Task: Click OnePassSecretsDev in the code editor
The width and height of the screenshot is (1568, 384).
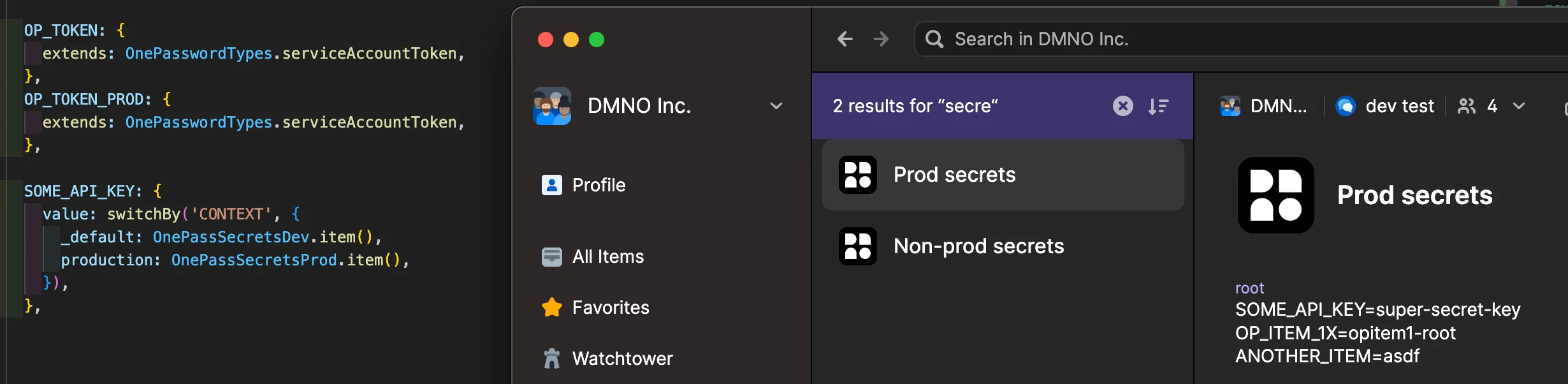Action: pyautogui.click(x=231, y=237)
